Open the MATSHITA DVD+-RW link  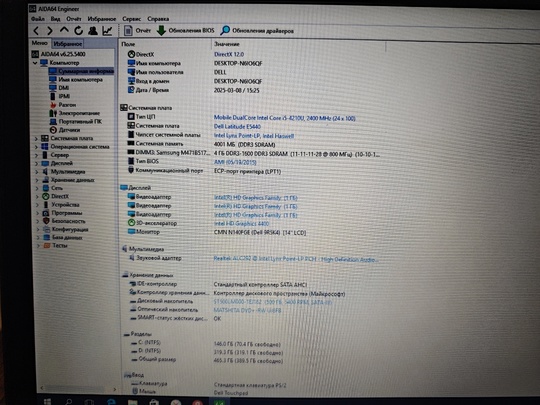[x=247, y=310]
